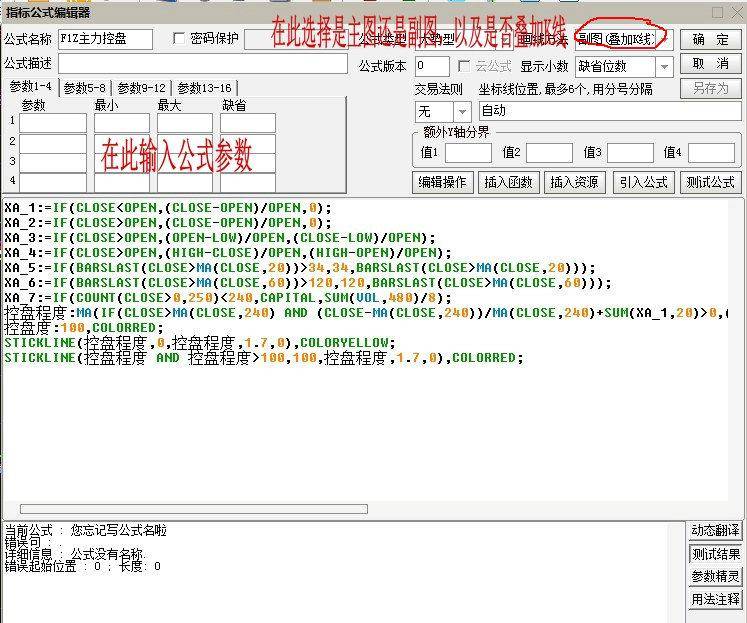Open the 用法注释 button
This screenshot has height=623, width=747.
tap(716, 599)
